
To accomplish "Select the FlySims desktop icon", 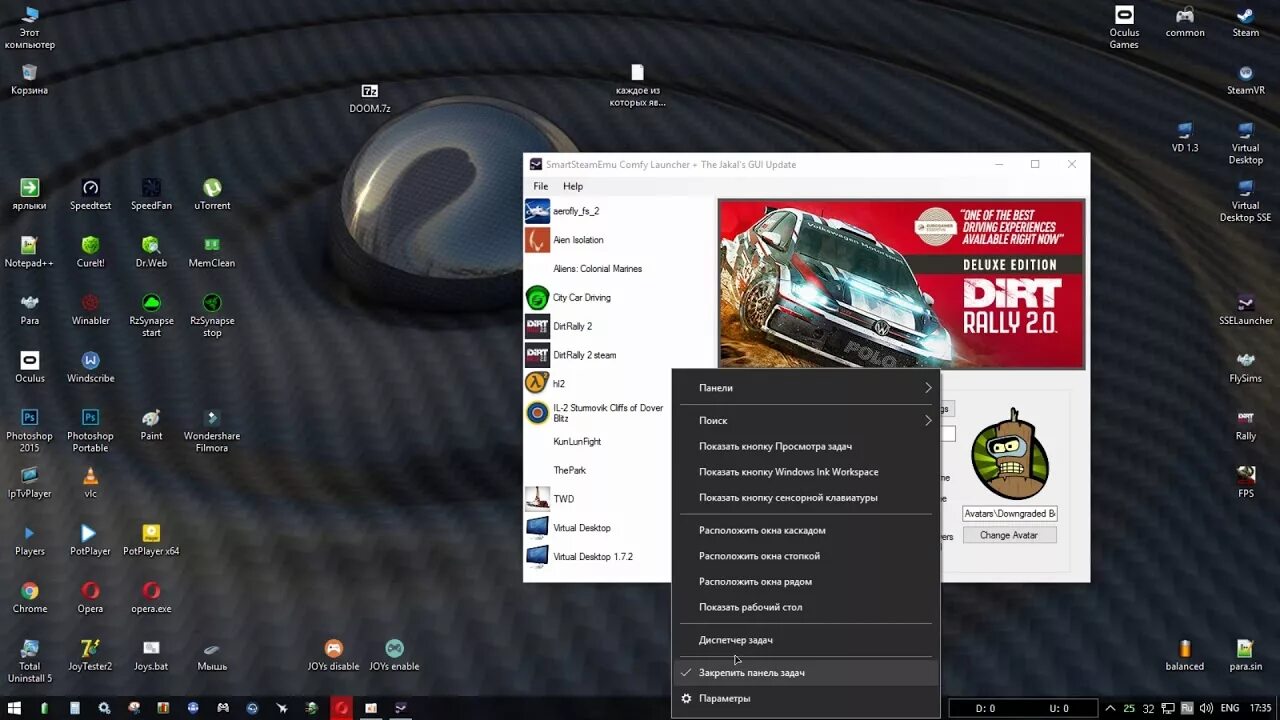I will pos(1246,367).
